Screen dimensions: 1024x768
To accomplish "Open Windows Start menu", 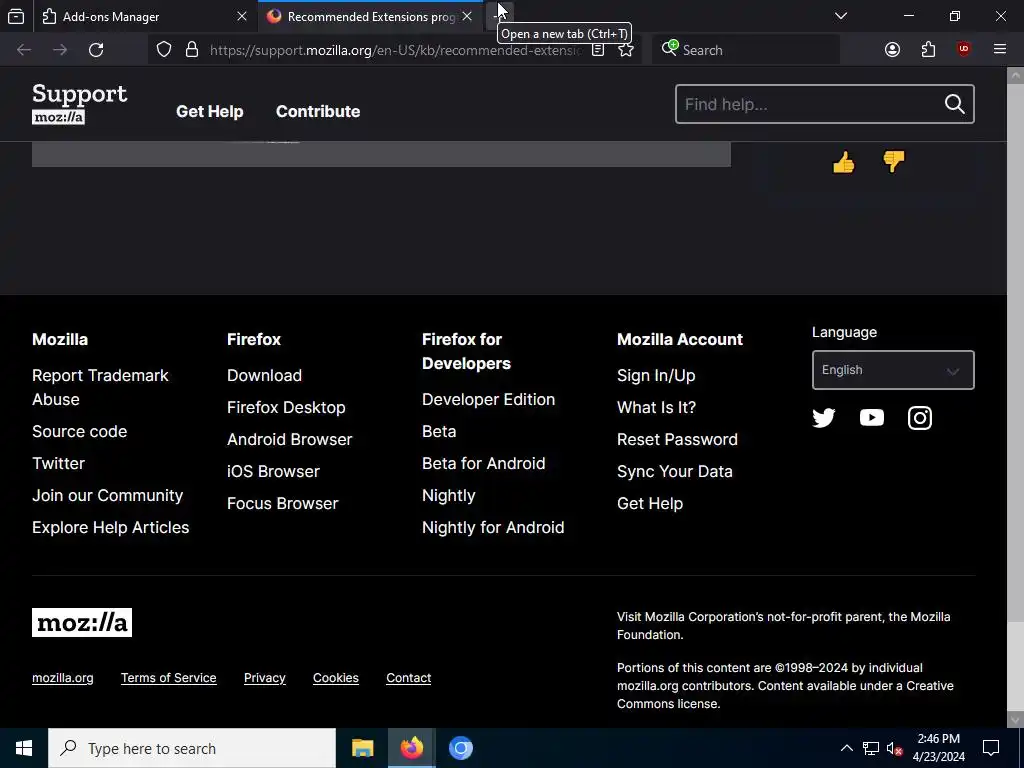I will (24, 748).
